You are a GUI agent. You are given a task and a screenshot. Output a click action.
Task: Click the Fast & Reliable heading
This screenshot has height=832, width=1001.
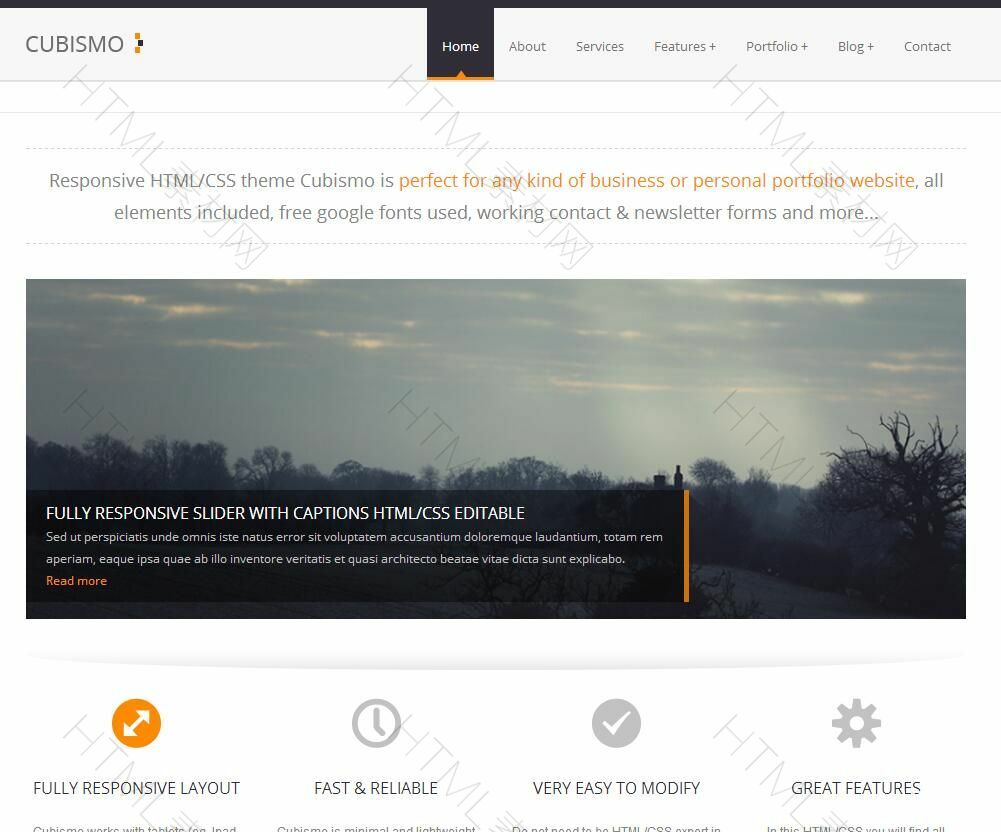(376, 788)
